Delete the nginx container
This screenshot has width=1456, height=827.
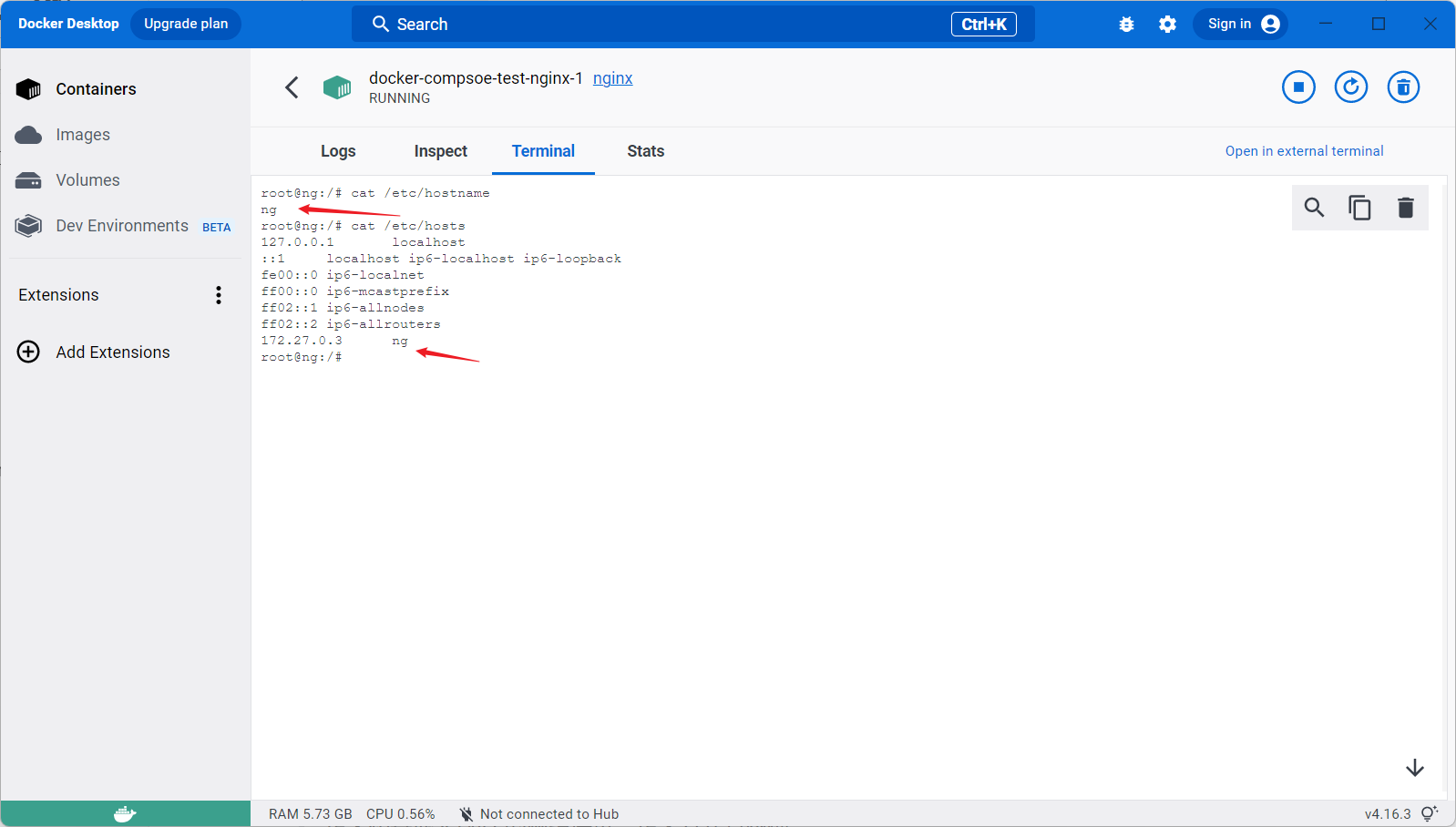(1403, 87)
